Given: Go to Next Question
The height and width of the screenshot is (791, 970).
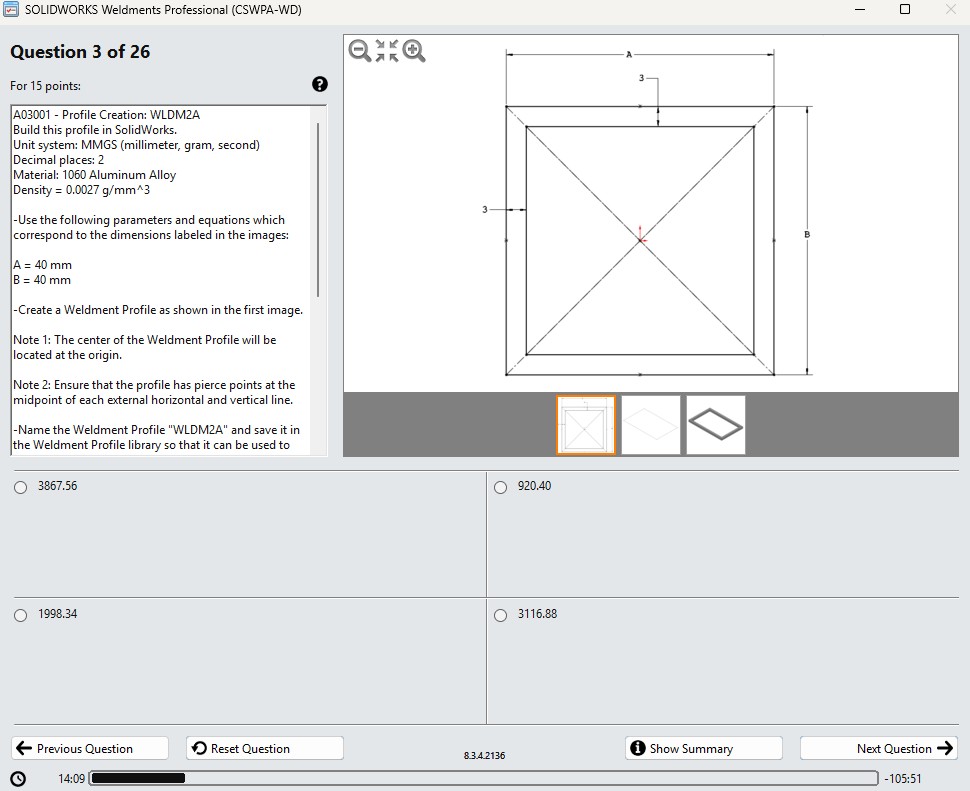Looking at the screenshot, I should [878, 748].
